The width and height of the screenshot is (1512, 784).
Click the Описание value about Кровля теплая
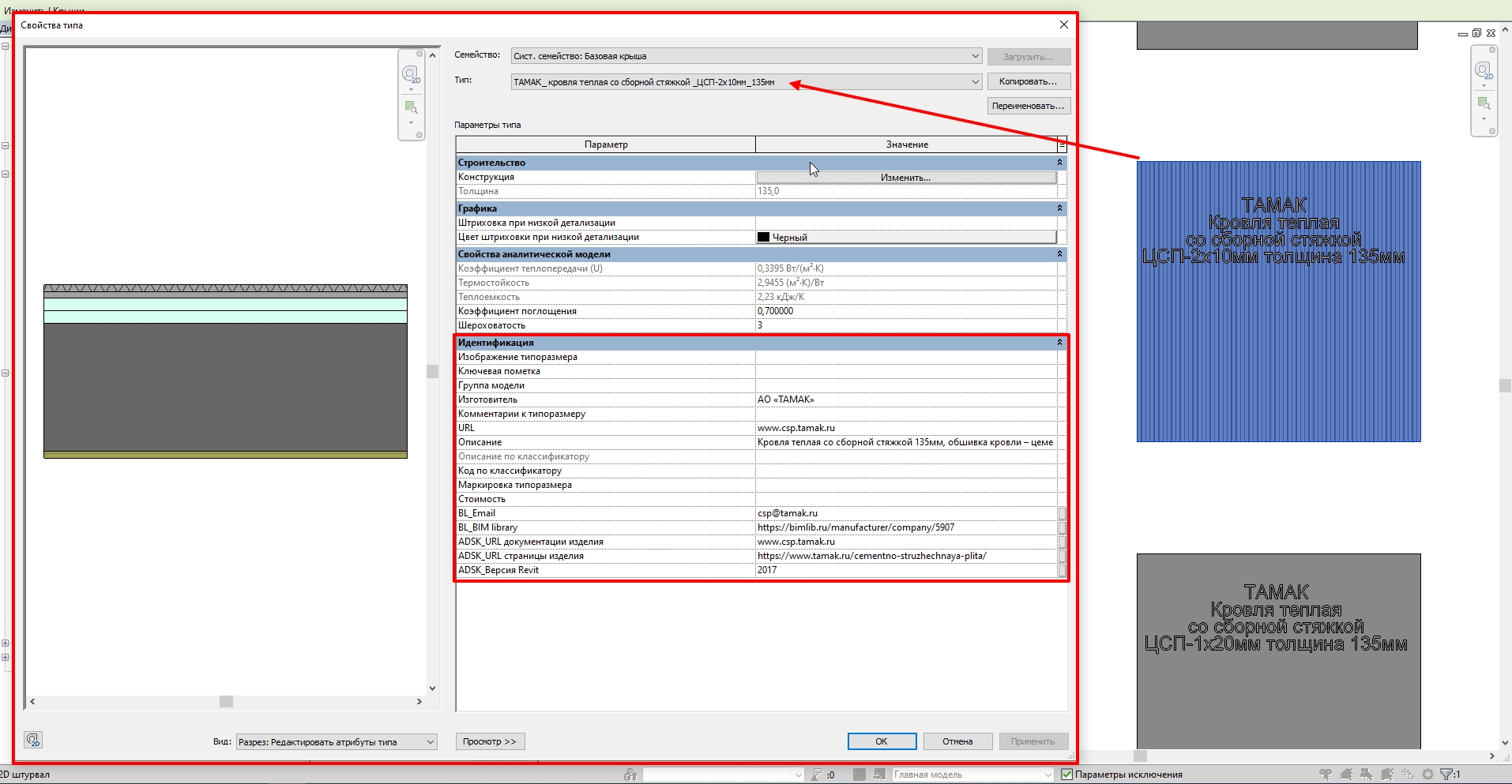click(x=906, y=442)
